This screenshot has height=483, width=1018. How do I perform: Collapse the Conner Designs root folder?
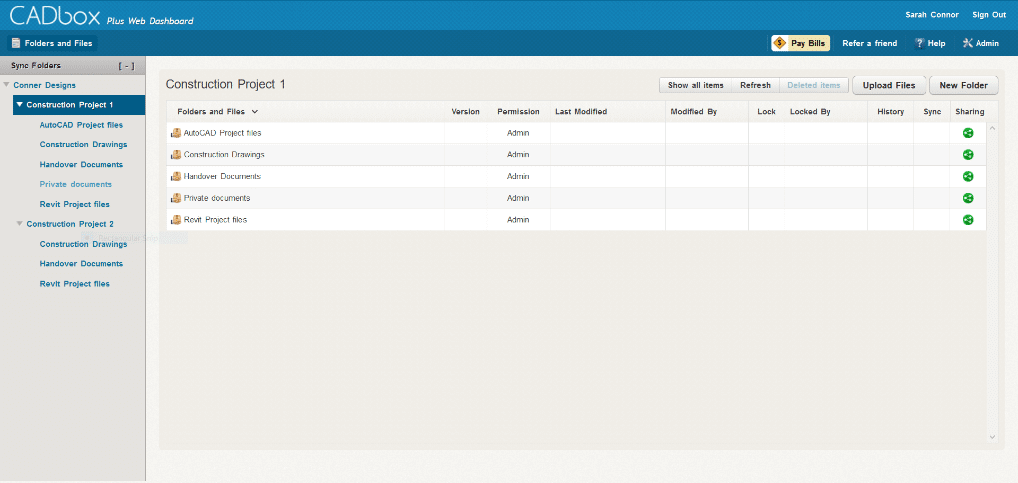[x=7, y=85]
